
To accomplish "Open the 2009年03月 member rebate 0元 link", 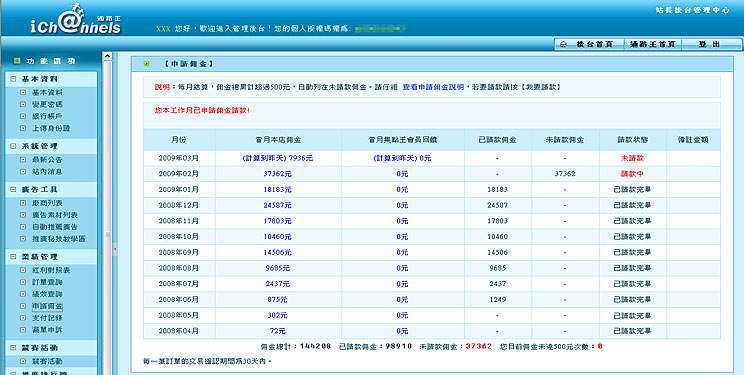I will click(402, 158).
